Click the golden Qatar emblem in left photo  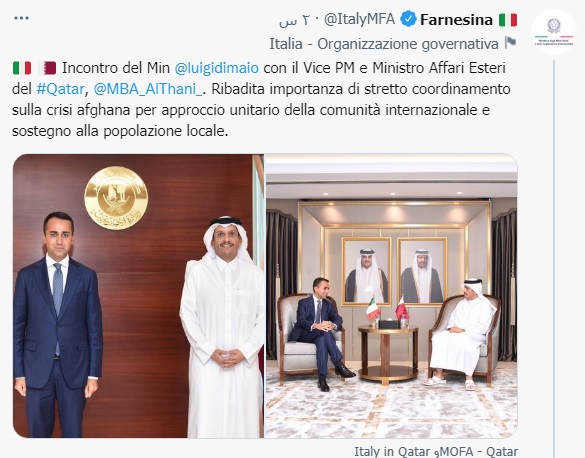point(116,198)
